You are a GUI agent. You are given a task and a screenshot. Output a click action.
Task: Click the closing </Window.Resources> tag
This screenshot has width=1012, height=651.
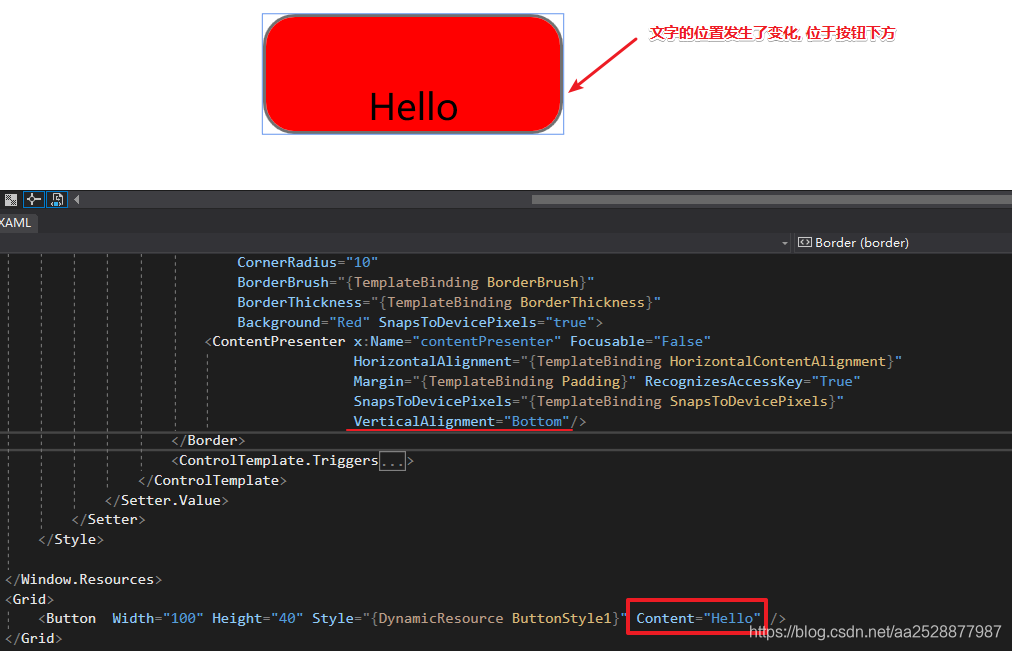(x=83, y=579)
